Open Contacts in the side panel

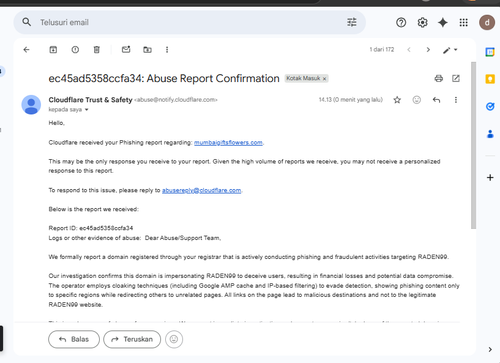[x=490, y=134]
